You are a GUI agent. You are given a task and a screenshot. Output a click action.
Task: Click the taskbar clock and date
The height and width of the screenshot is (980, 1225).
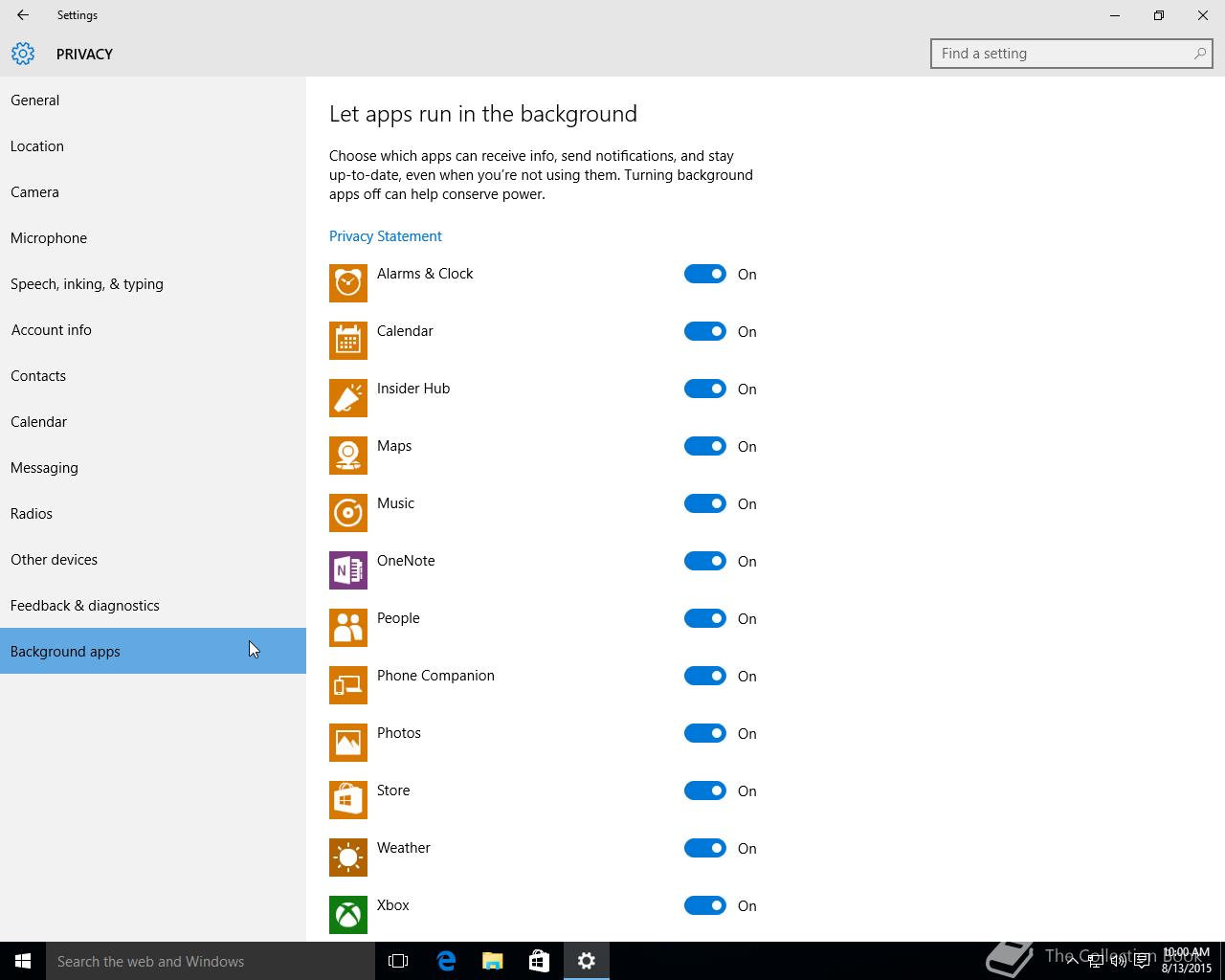[1187, 961]
